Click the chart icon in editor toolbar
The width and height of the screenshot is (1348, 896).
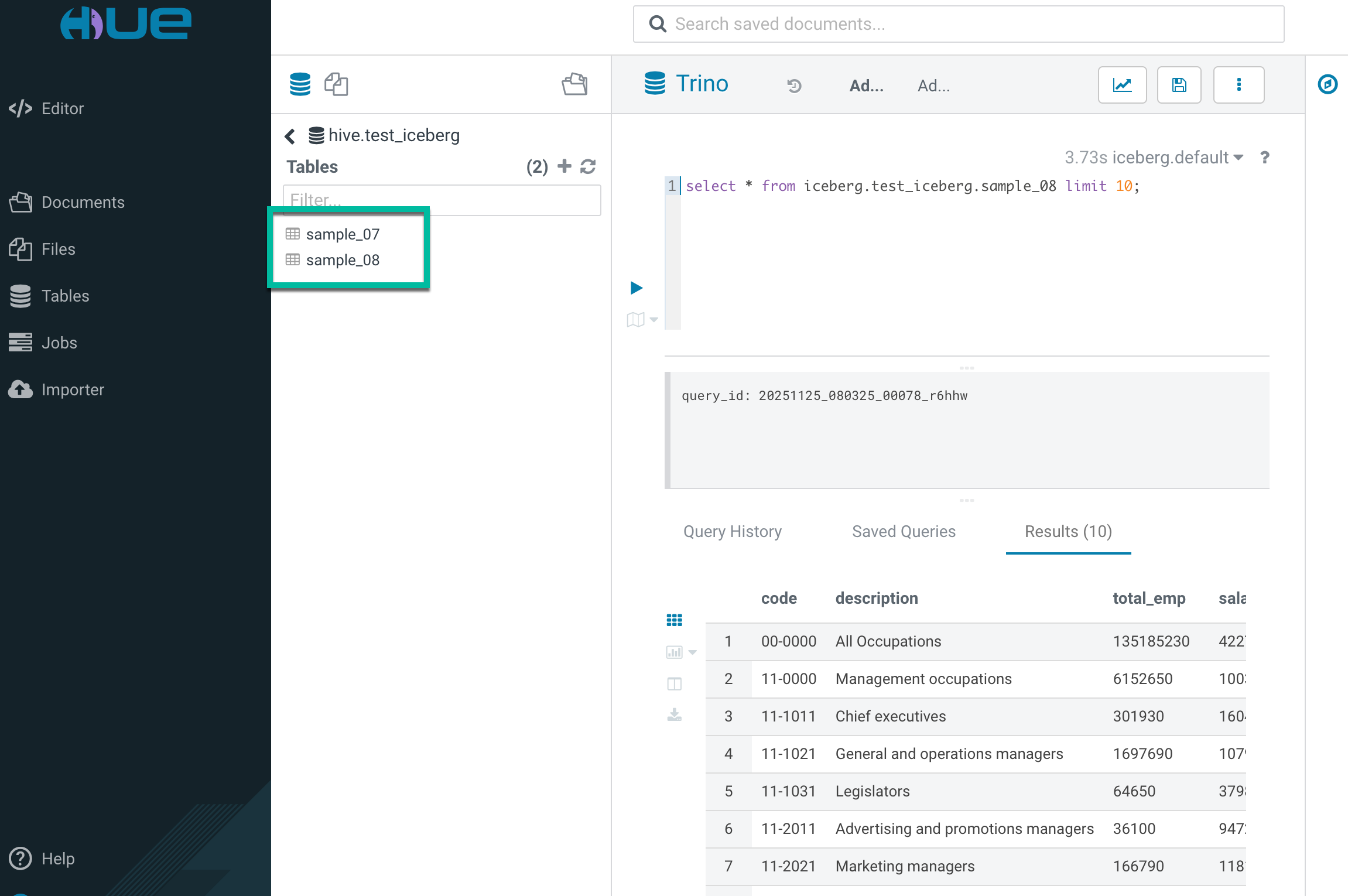click(1121, 85)
